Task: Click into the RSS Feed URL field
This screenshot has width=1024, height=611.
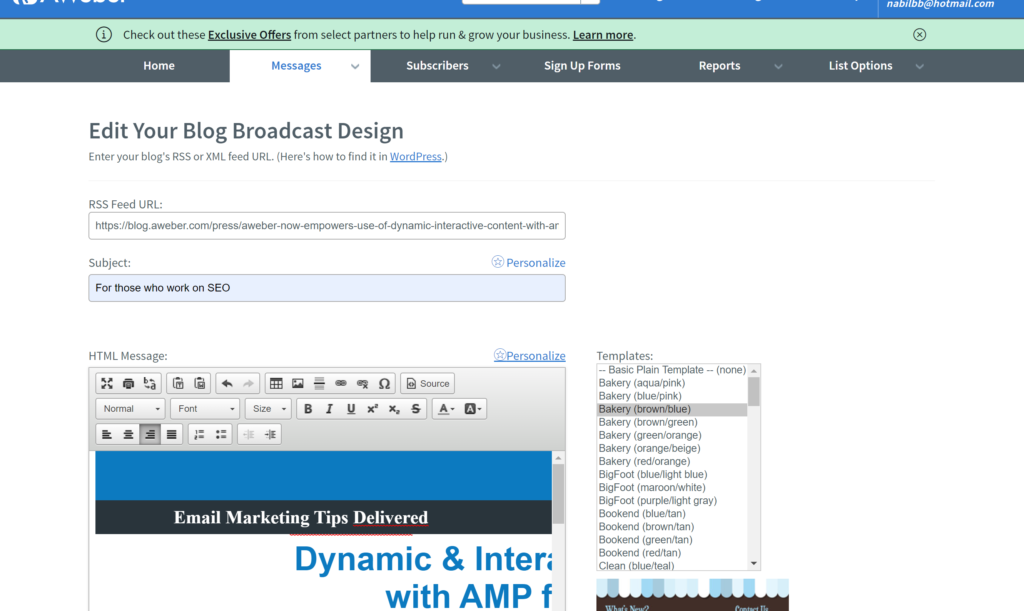Action: 327,226
